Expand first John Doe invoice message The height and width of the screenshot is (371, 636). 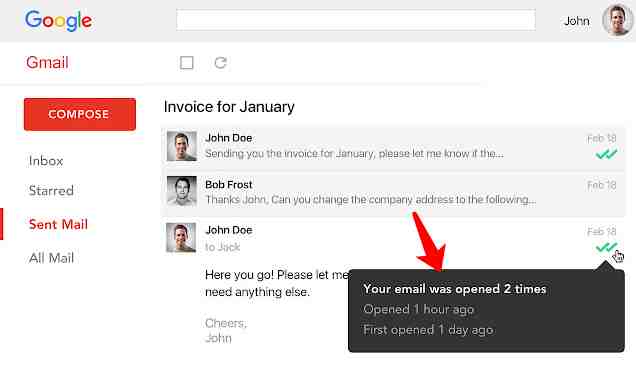[x=393, y=146]
